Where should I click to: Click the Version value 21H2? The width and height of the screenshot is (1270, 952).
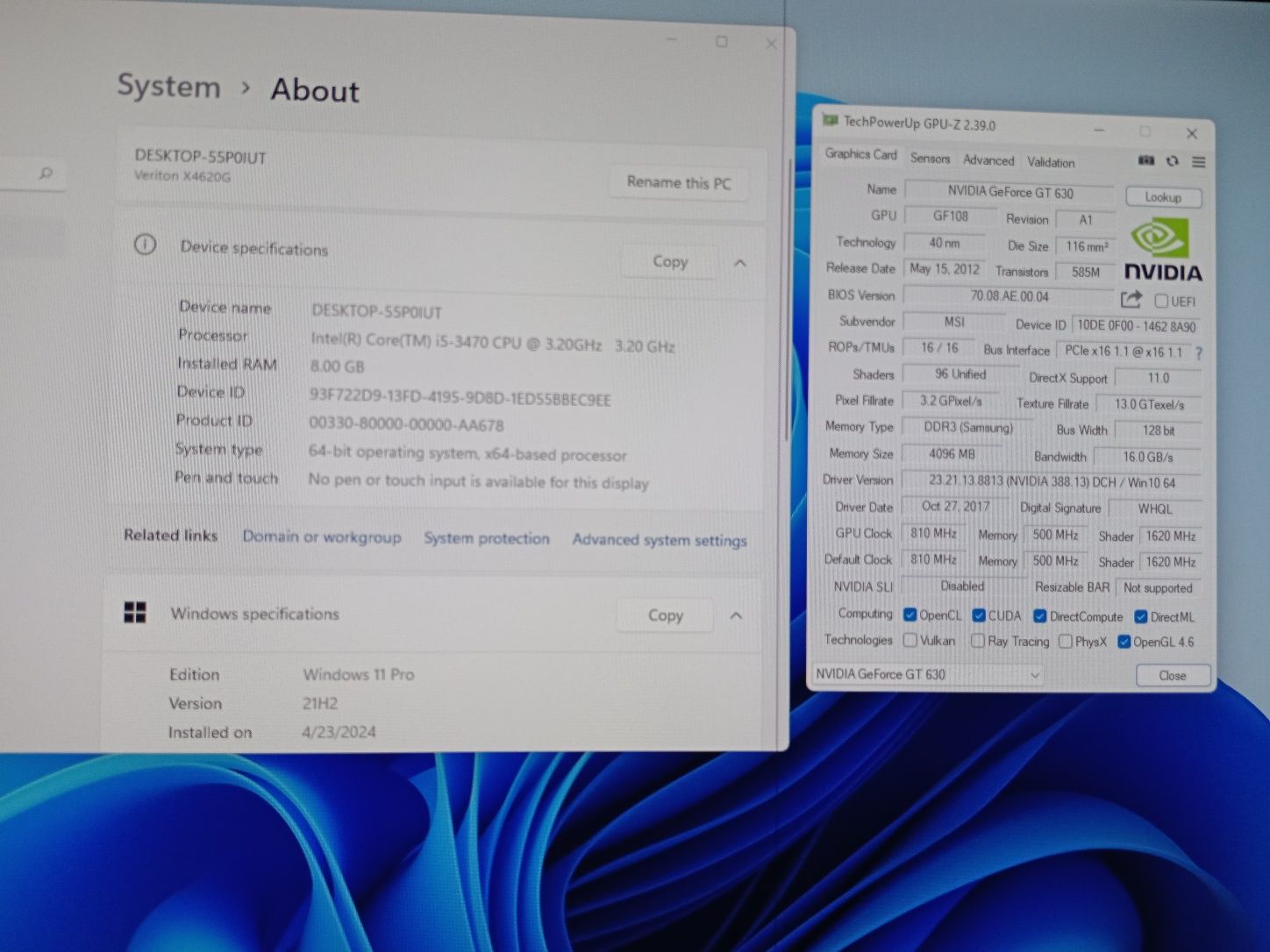pyautogui.click(x=319, y=703)
